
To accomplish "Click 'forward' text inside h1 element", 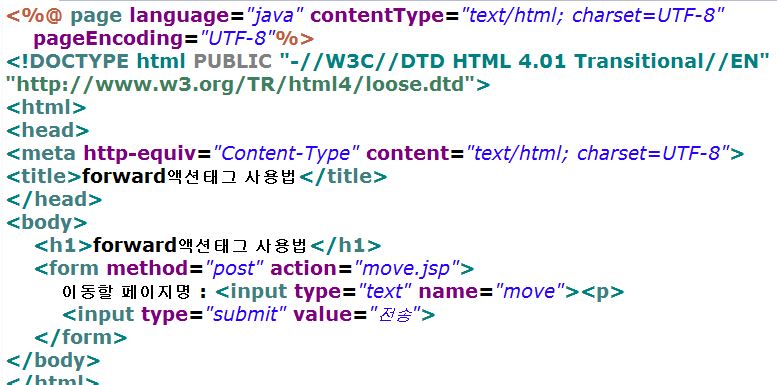I will [x=135, y=245].
